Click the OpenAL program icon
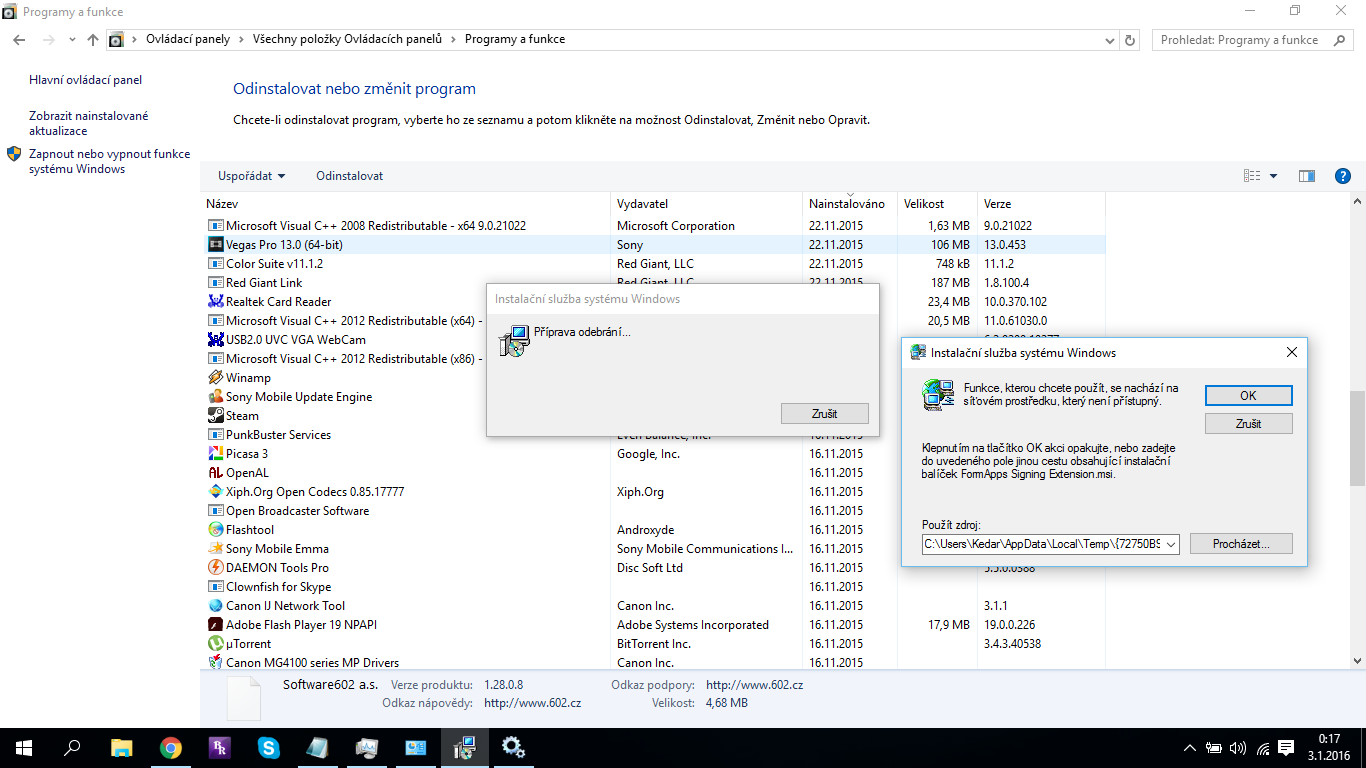Viewport: 1366px width, 768px height. point(215,473)
